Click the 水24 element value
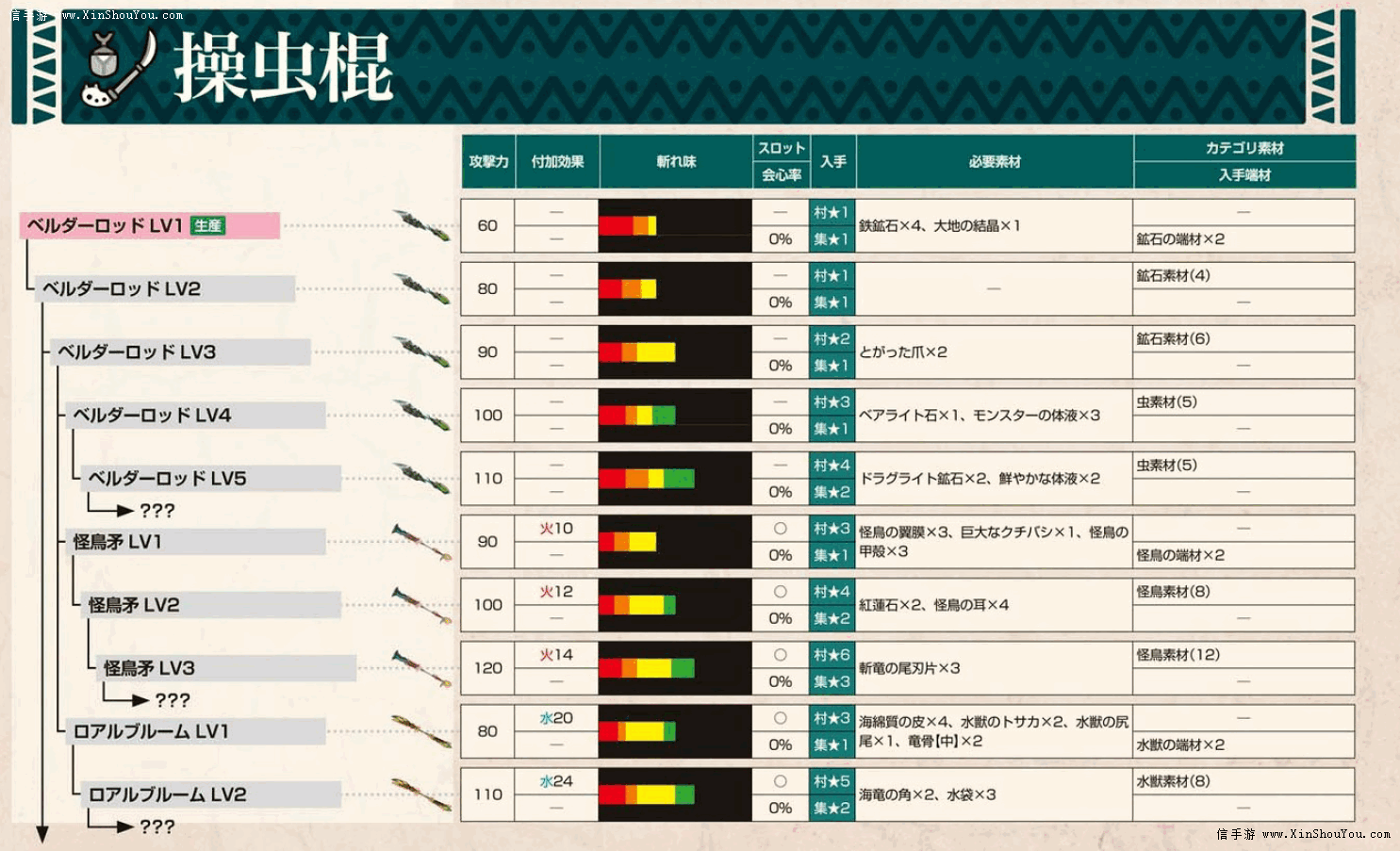Screen dimensions: 1400x851 [556, 781]
